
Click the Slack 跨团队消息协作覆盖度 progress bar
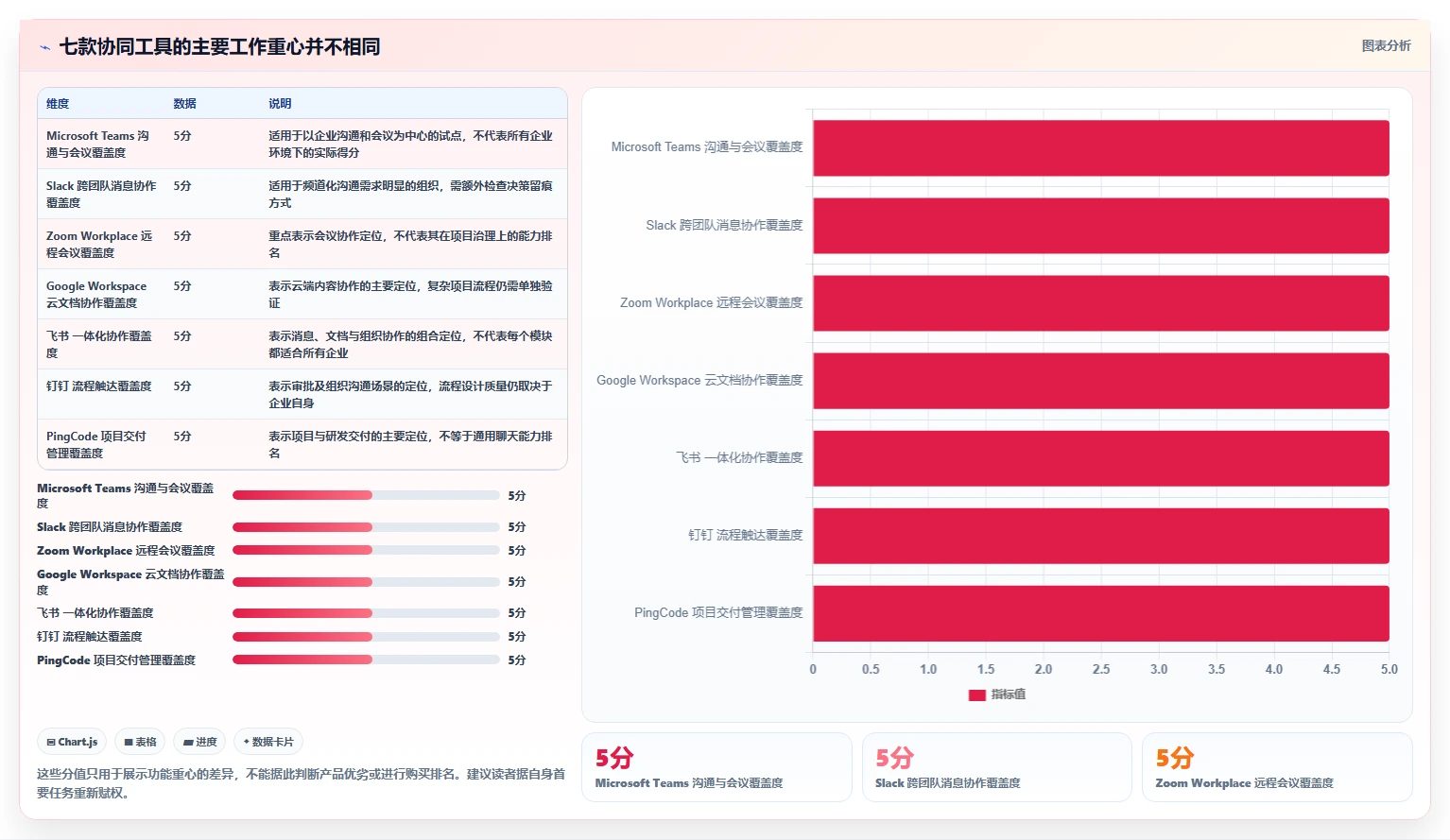click(x=366, y=526)
